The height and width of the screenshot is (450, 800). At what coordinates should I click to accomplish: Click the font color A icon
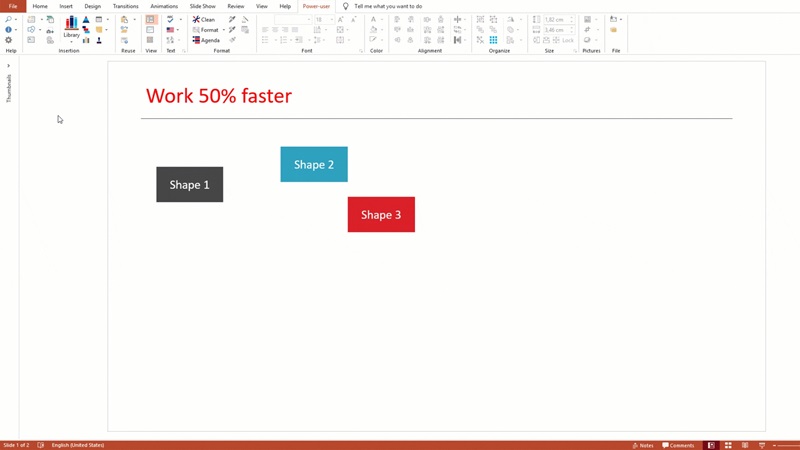(x=373, y=19)
